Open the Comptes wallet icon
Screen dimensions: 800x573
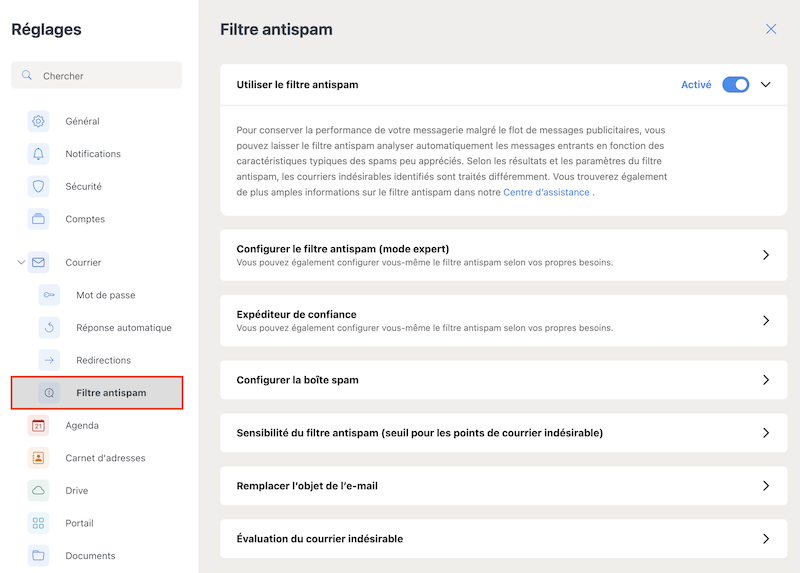[x=38, y=219]
